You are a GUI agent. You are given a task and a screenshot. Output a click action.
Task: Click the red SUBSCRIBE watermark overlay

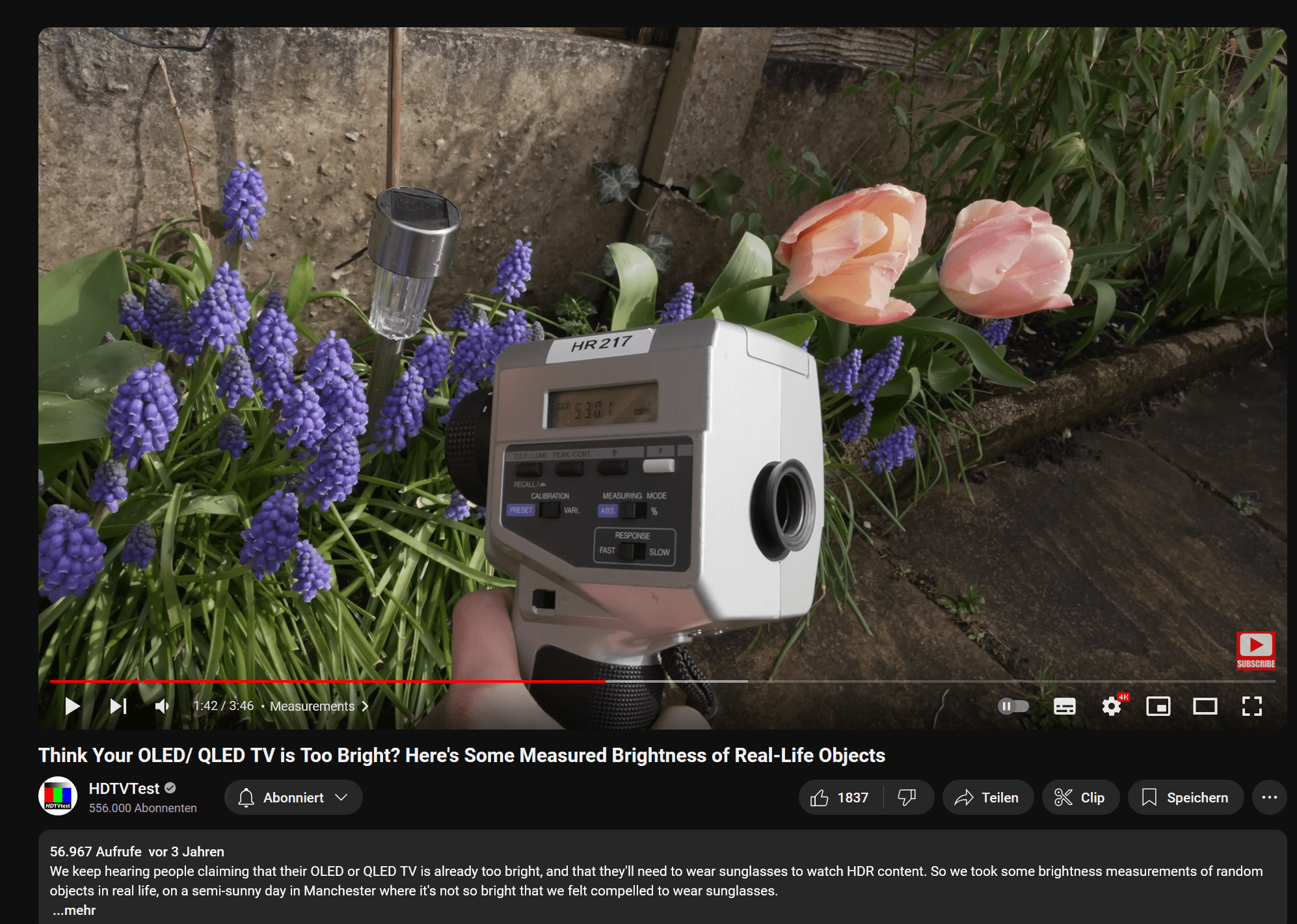coord(1255,651)
